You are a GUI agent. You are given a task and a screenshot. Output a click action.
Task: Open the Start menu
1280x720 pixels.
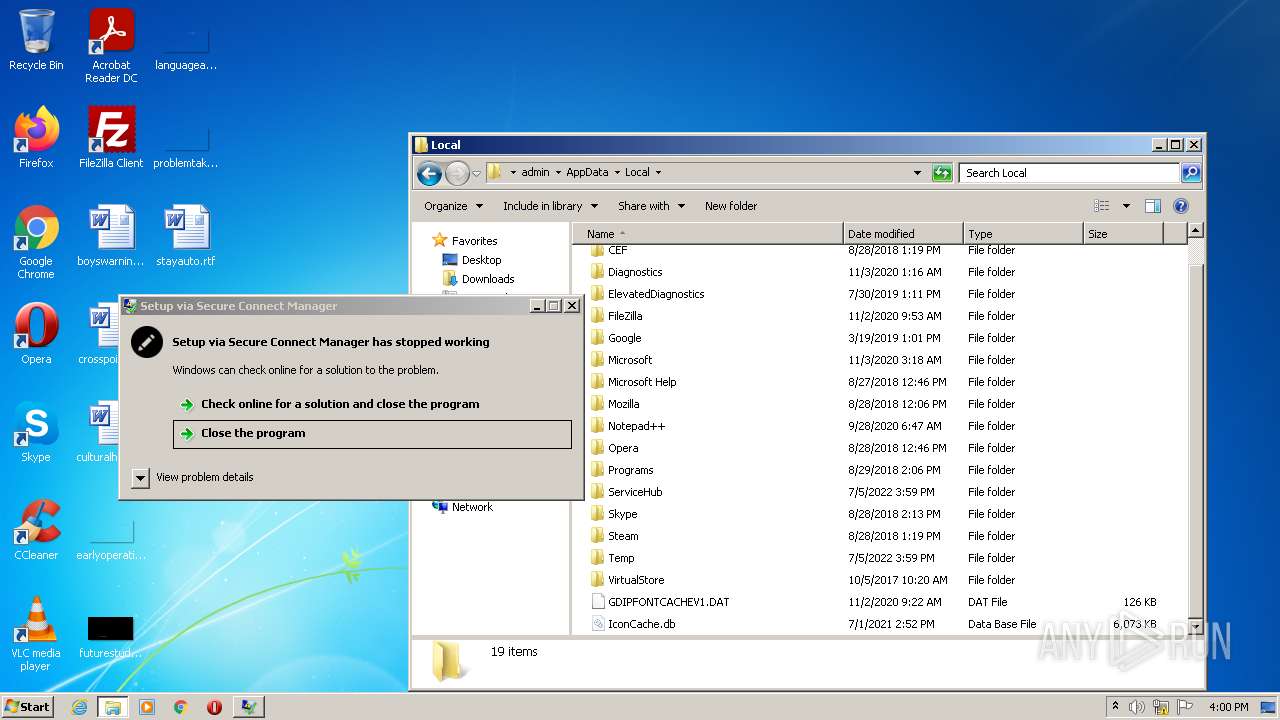click(27, 707)
